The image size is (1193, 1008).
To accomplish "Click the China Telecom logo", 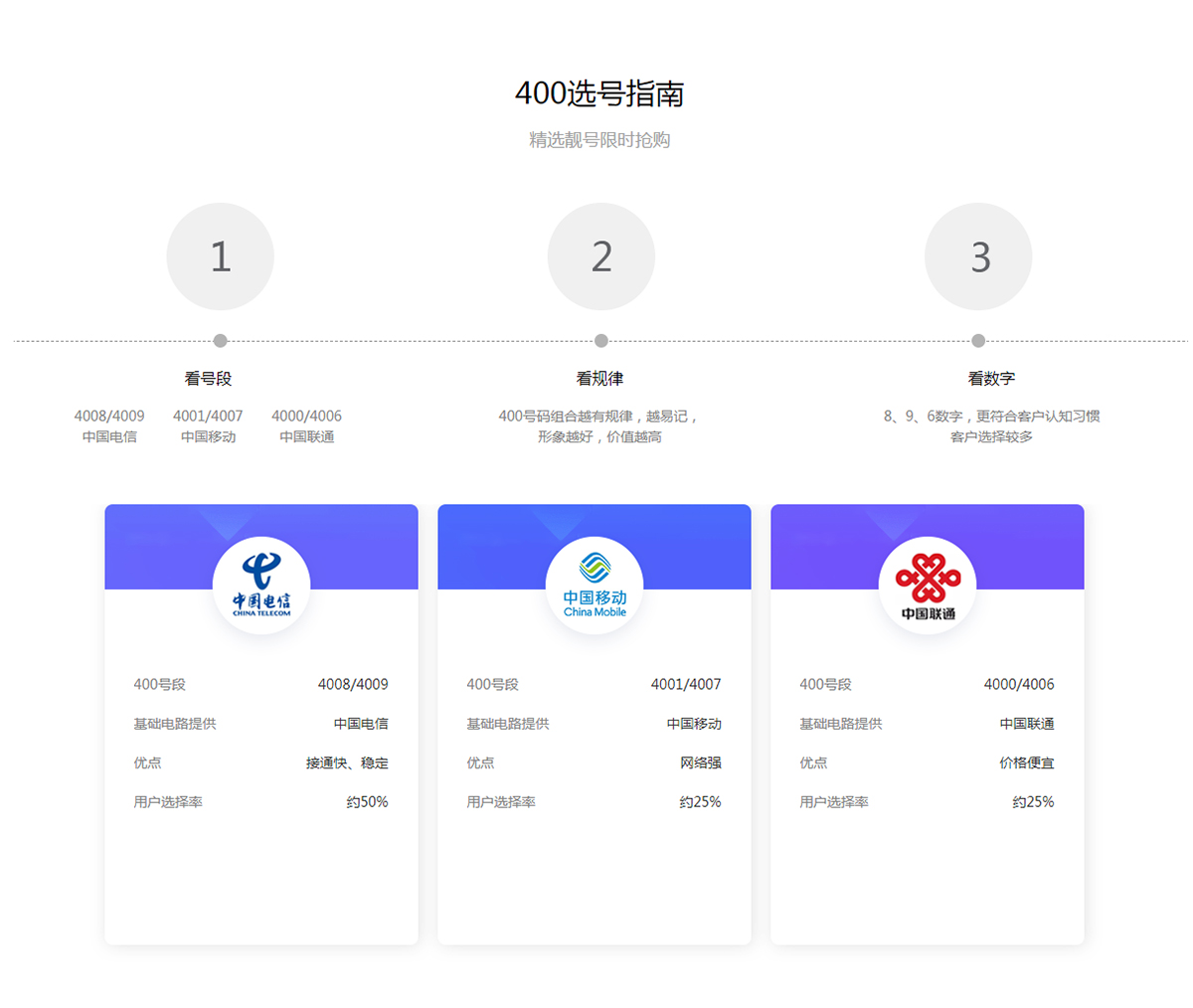I will pos(261,586).
